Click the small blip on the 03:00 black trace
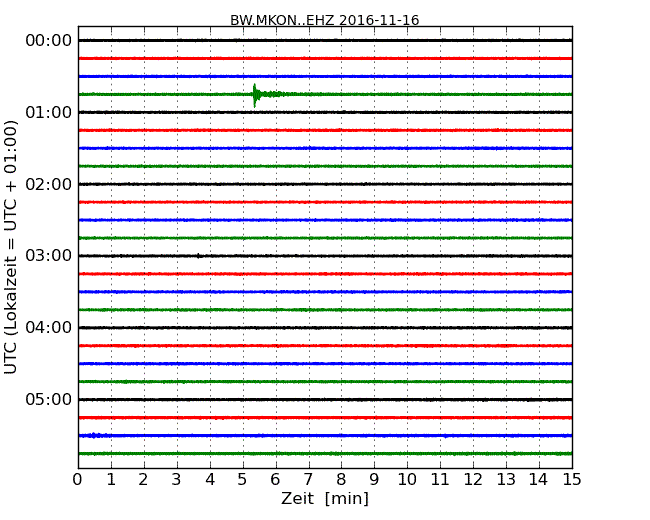This screenshot has height=520, width=650. [x=199, y=256]
